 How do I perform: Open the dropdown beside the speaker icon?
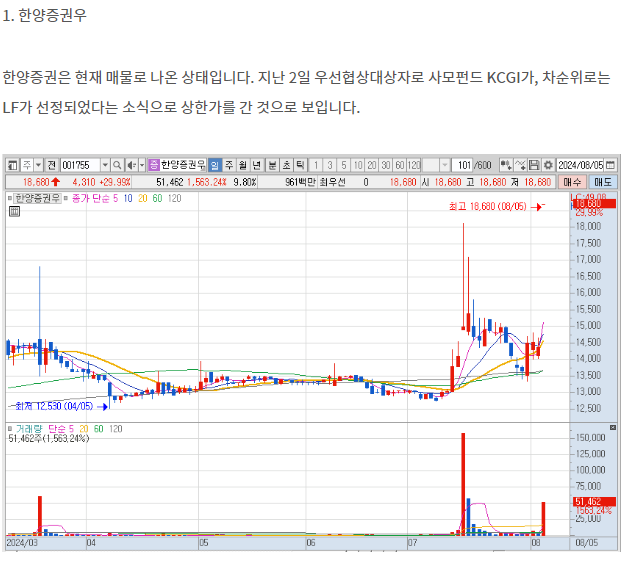point(142,165)
